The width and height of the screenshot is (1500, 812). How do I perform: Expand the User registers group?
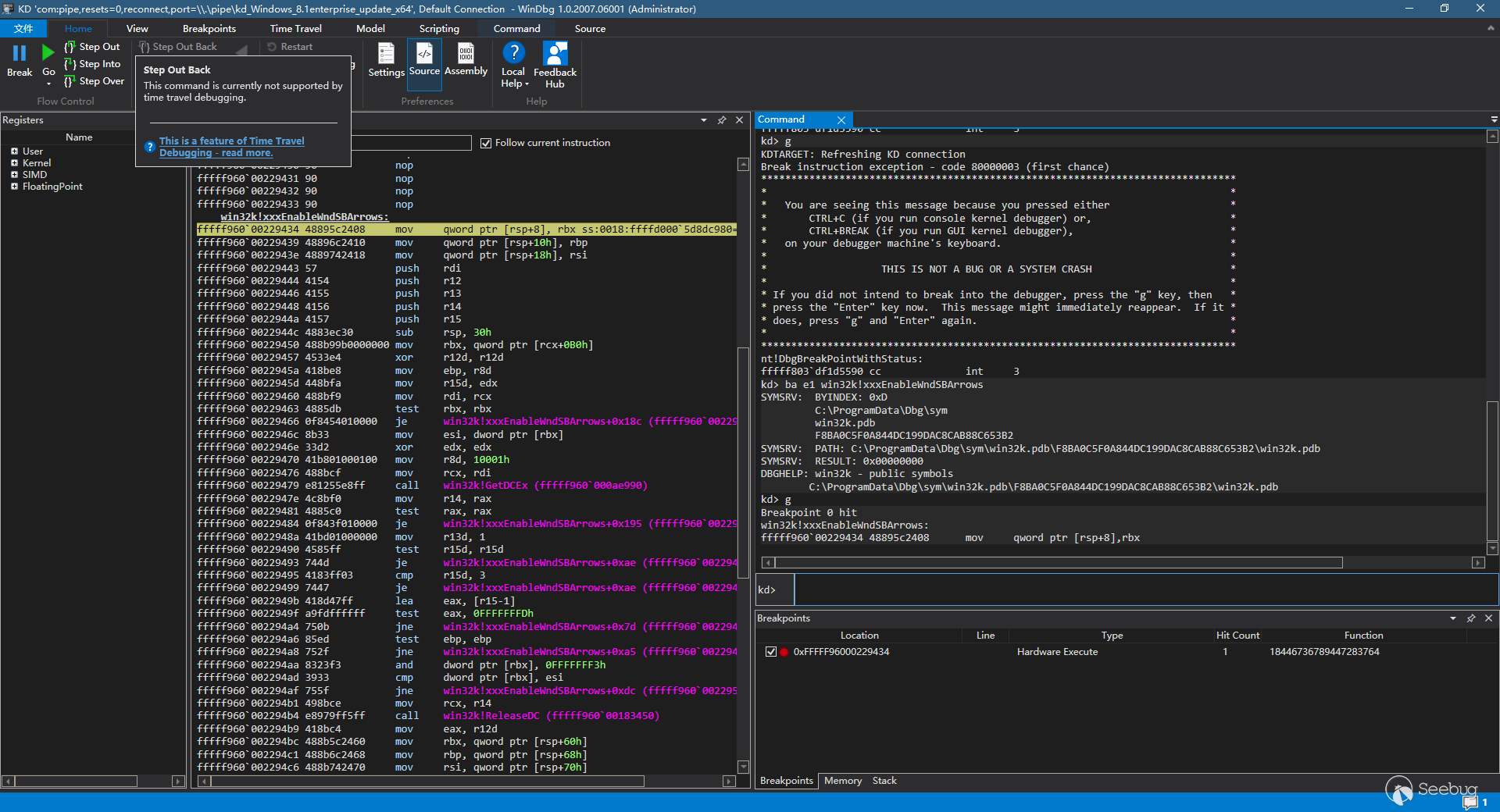click(x=14, y=151)
